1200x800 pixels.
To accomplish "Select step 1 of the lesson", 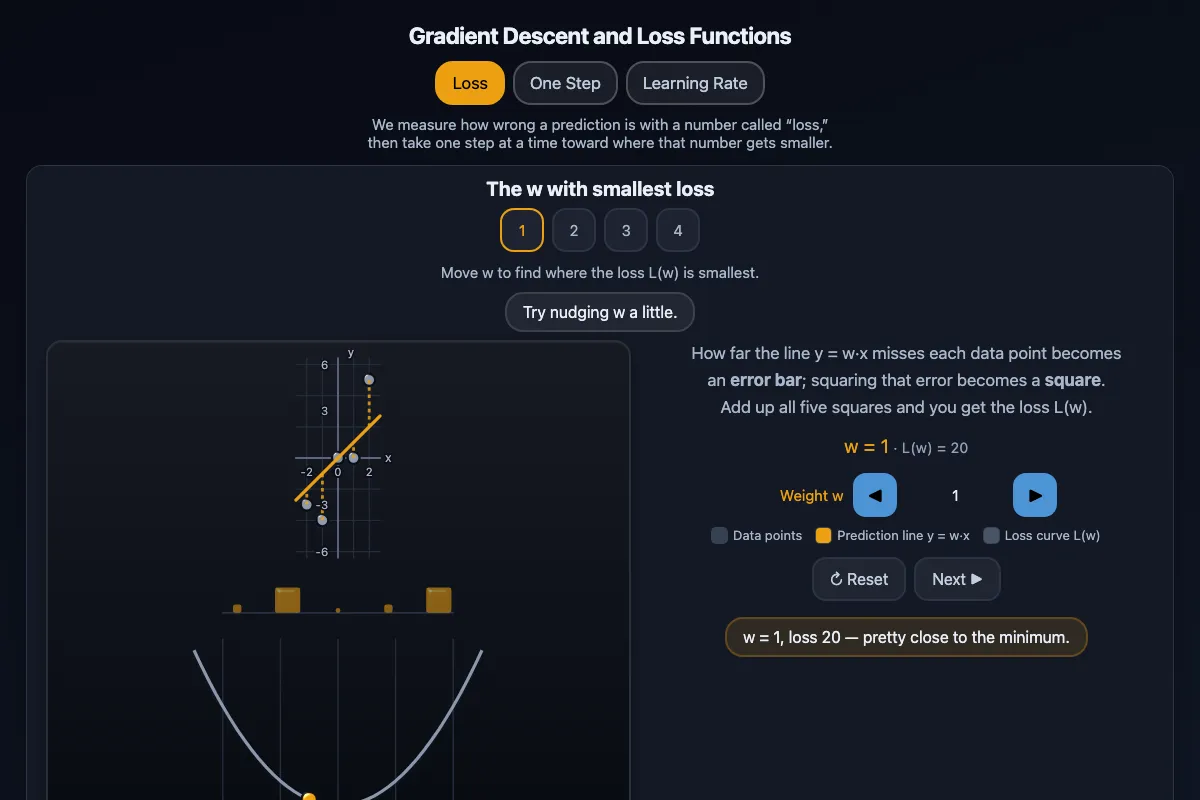I will click(522, 230).
